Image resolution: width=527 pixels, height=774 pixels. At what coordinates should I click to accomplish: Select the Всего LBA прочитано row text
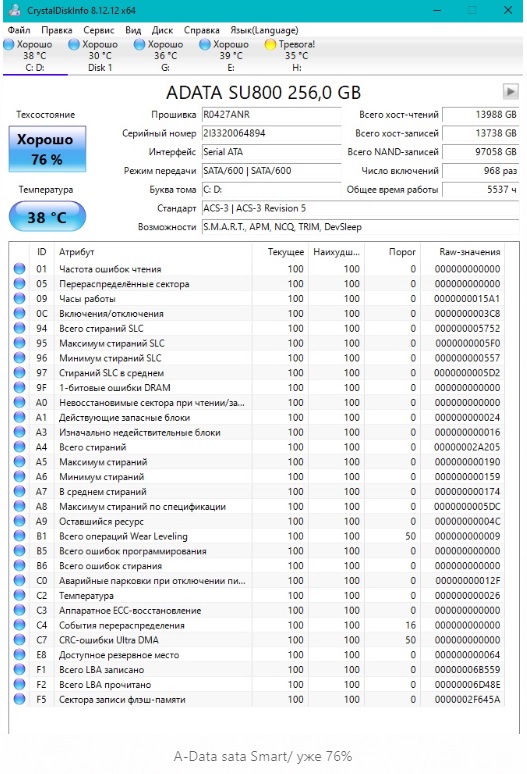point(105,685)
